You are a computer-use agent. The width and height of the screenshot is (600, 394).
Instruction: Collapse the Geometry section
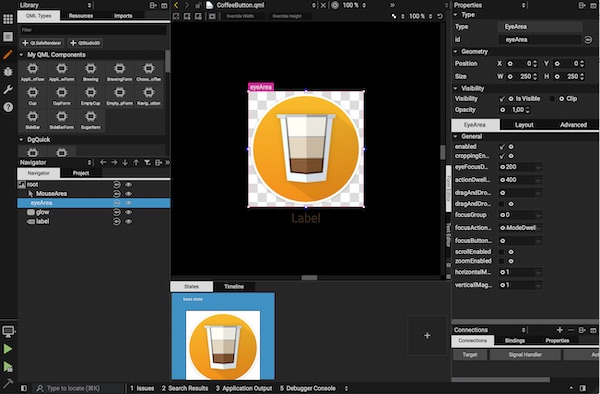point(455,52)
